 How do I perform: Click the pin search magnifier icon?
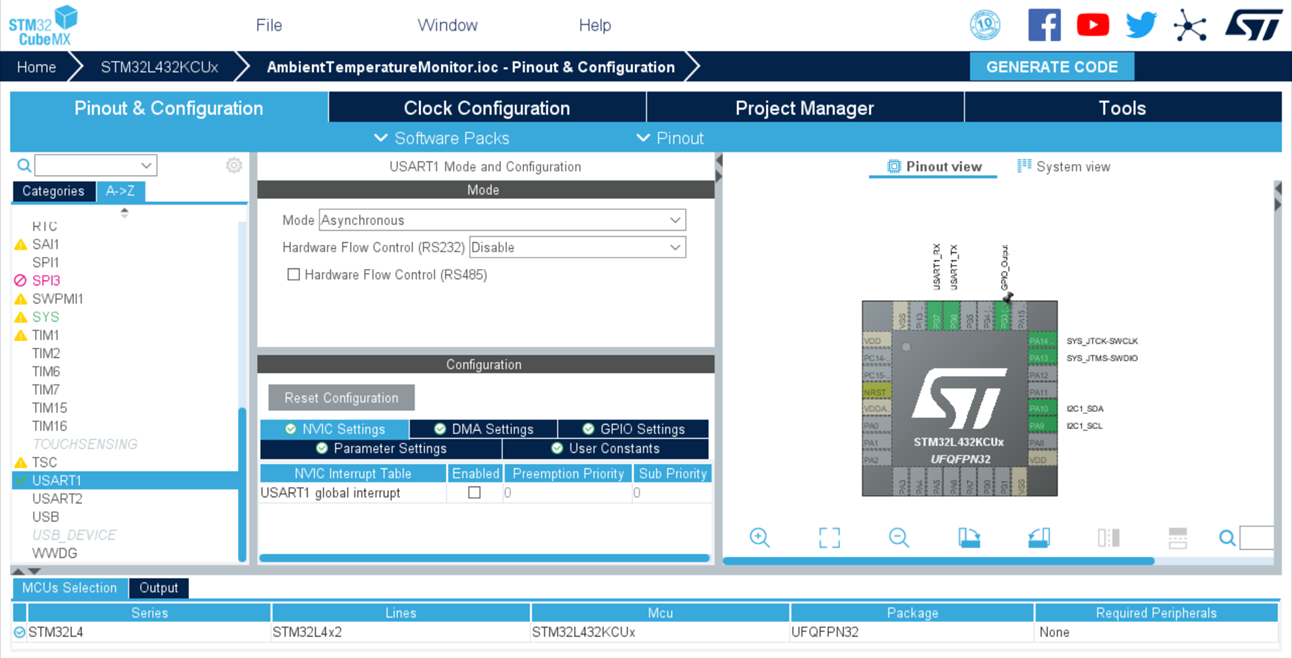[x=1227, y=538]
